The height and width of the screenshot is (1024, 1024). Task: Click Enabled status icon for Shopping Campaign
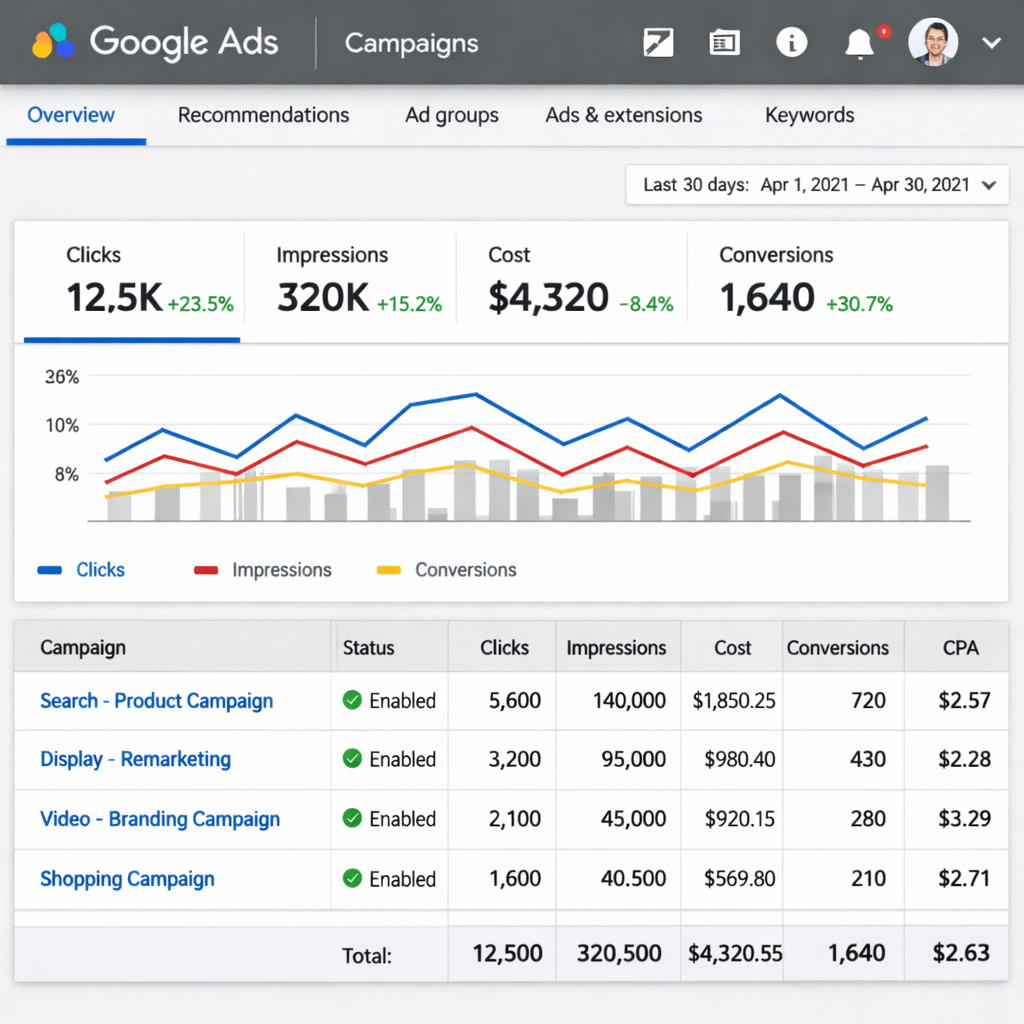[352, 879]
